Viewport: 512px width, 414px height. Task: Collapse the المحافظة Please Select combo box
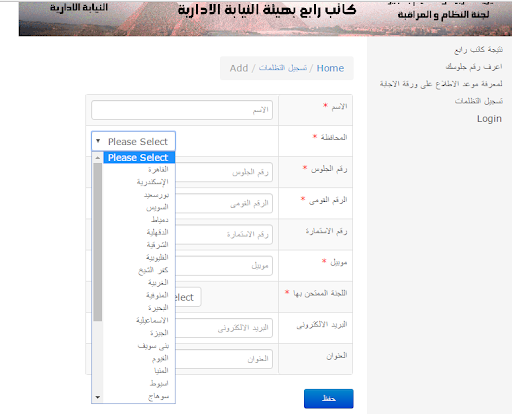[133, 141]
